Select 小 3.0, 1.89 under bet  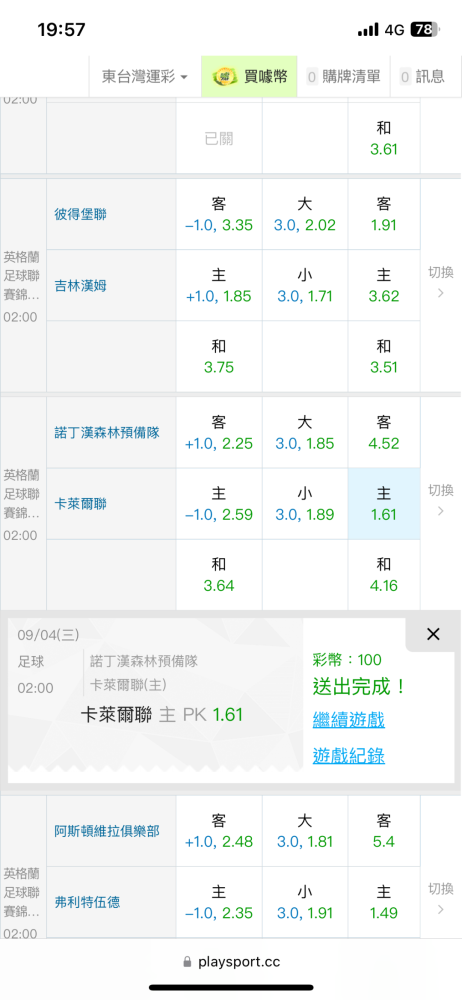pos(305,504)
